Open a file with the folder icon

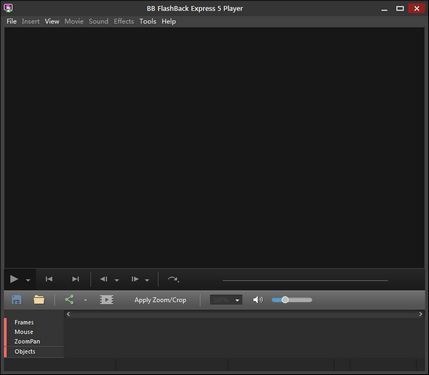39,300
